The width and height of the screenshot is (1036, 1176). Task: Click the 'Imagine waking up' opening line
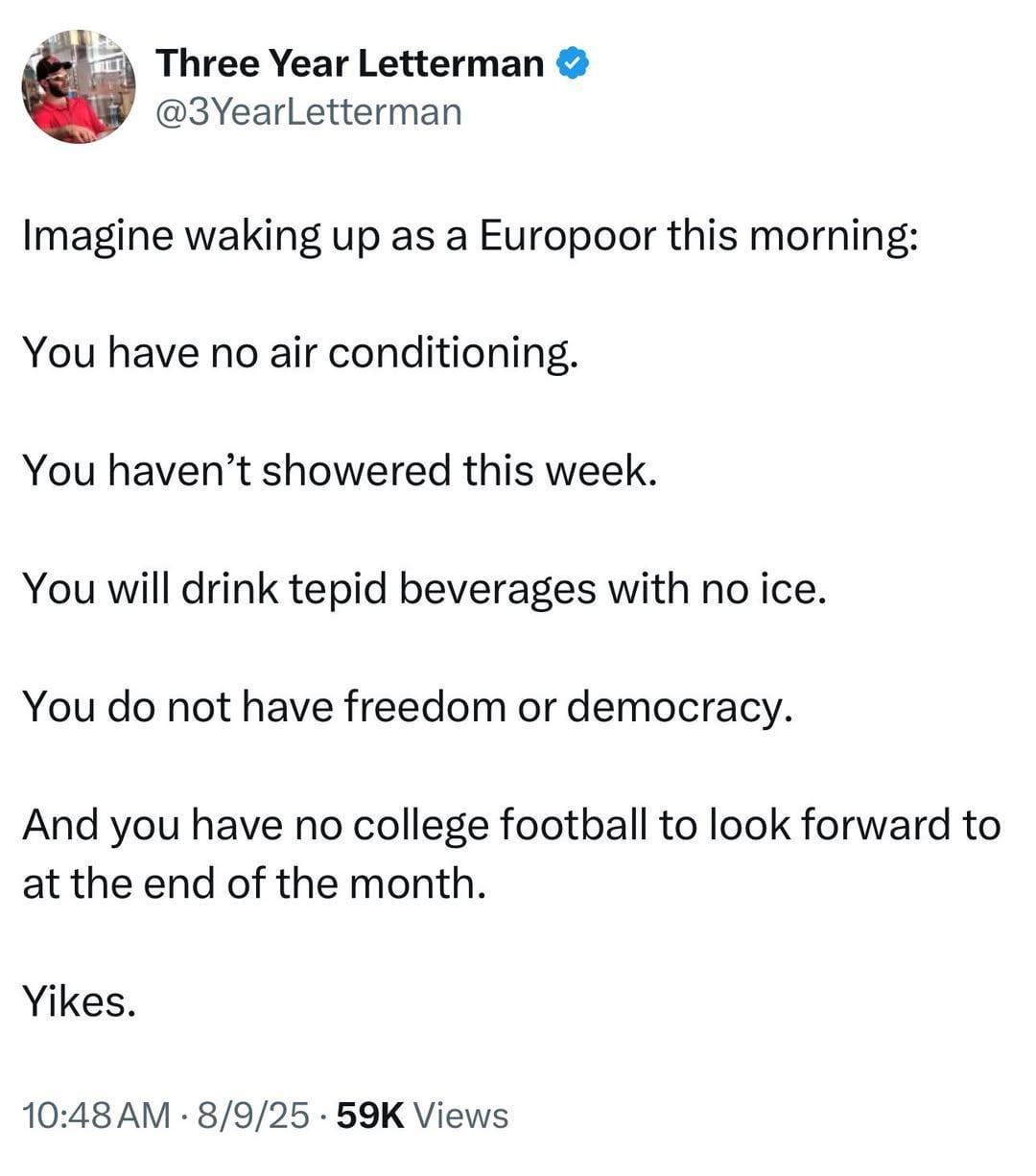point(470,236)
